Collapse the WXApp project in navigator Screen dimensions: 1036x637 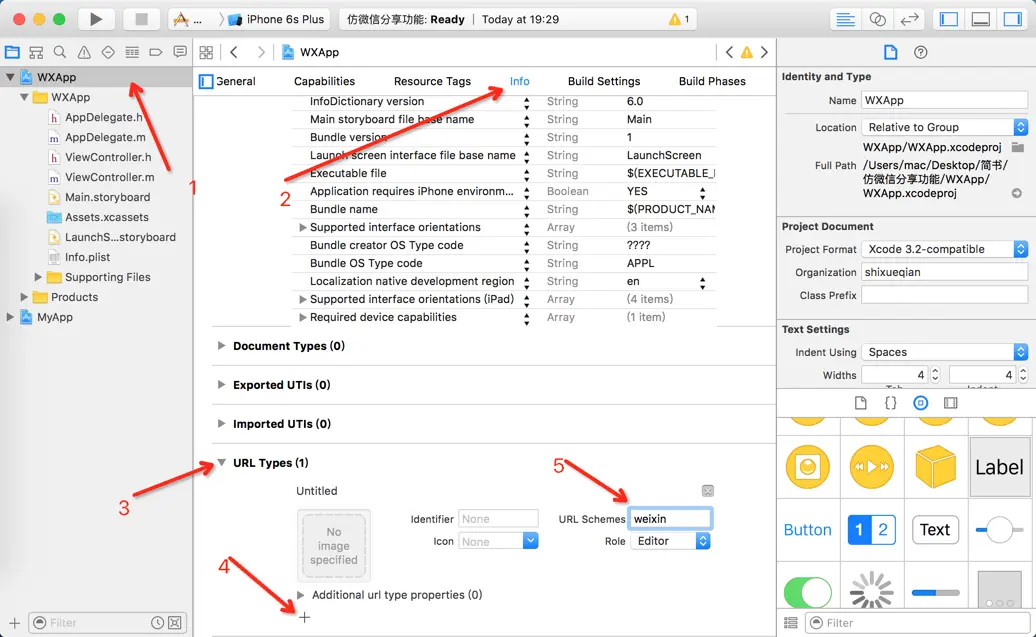coord(10,77)
